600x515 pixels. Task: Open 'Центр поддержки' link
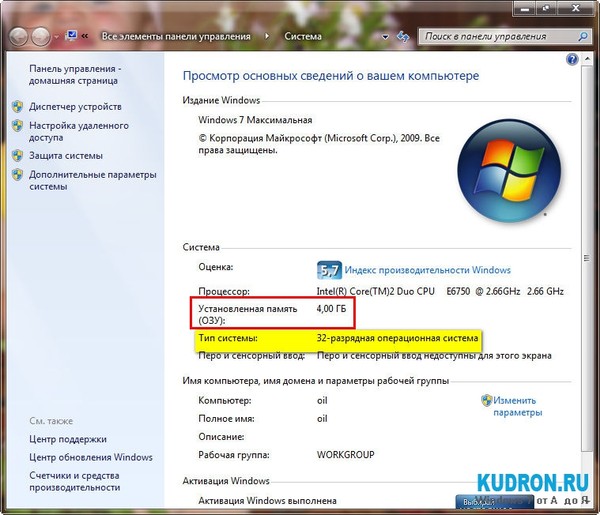[68, 439]
